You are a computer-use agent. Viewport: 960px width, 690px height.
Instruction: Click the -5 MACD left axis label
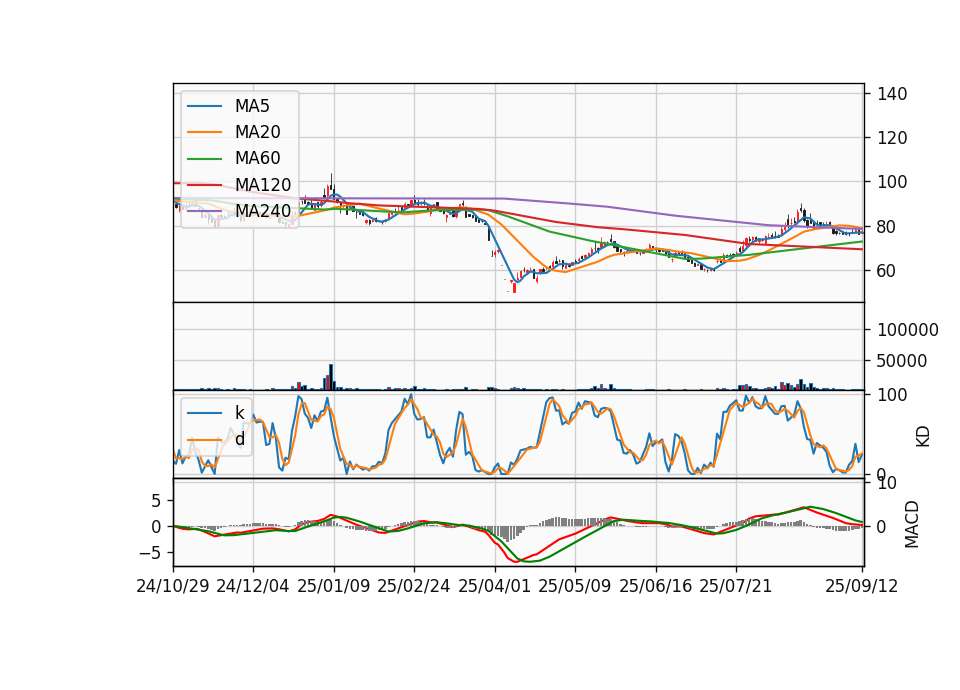click(150, 553)
